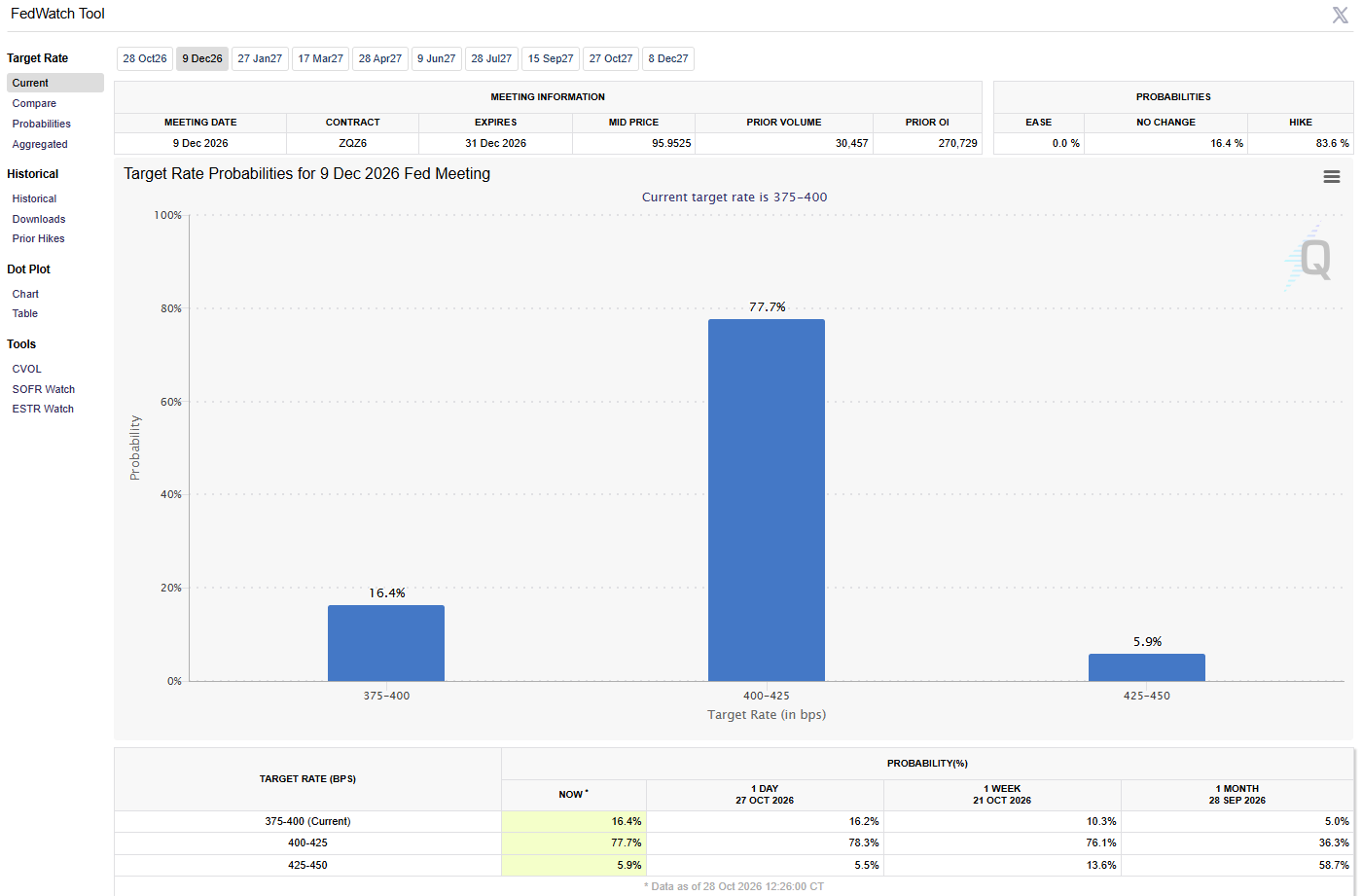Launch the CVOL tool
This screenshot has height=896, width=1362.
click(27, 369)
